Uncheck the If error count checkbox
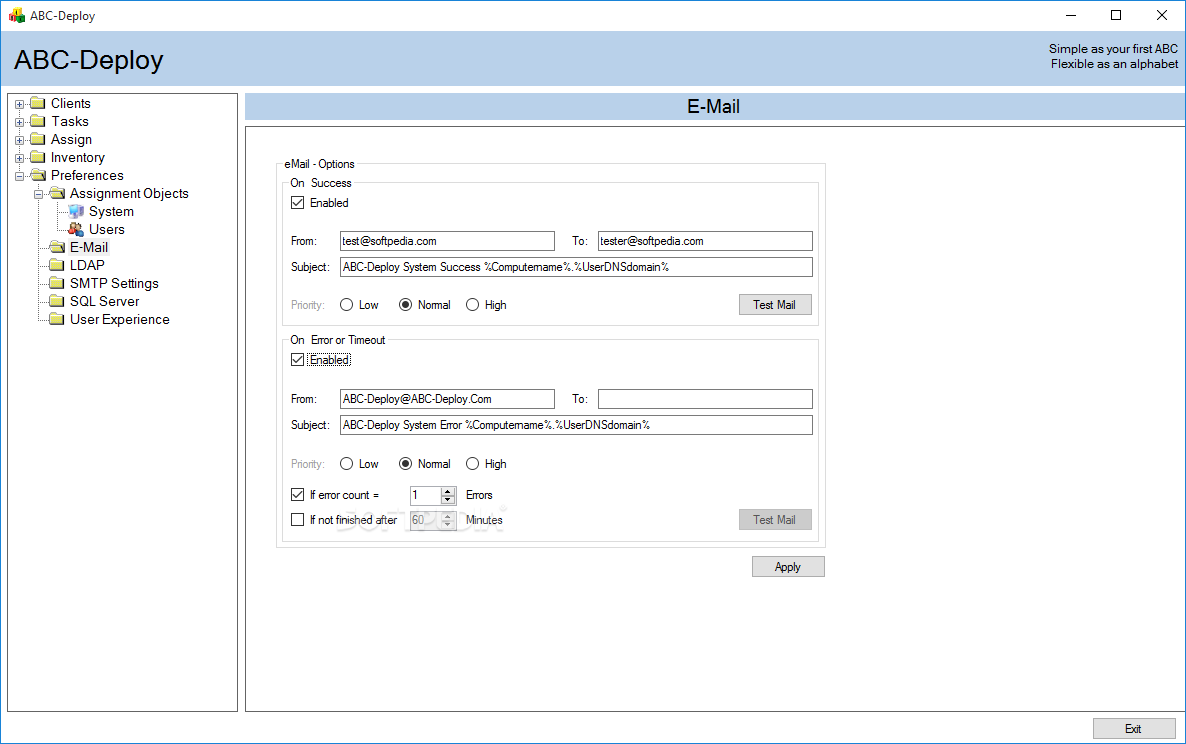Viewport: 1186px width, 744px height. tap(297, 494)
